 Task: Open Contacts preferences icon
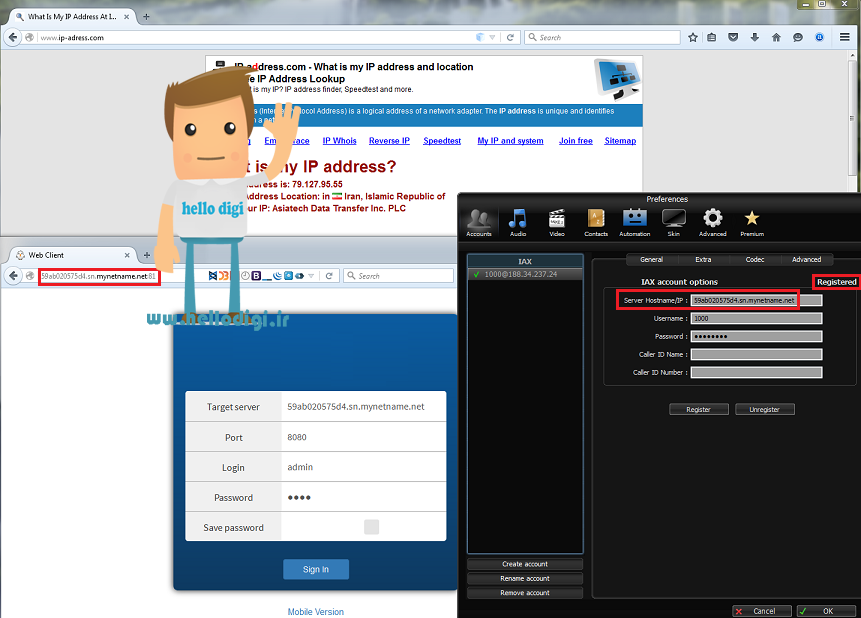pyautogui.click(x=596, y=223)
